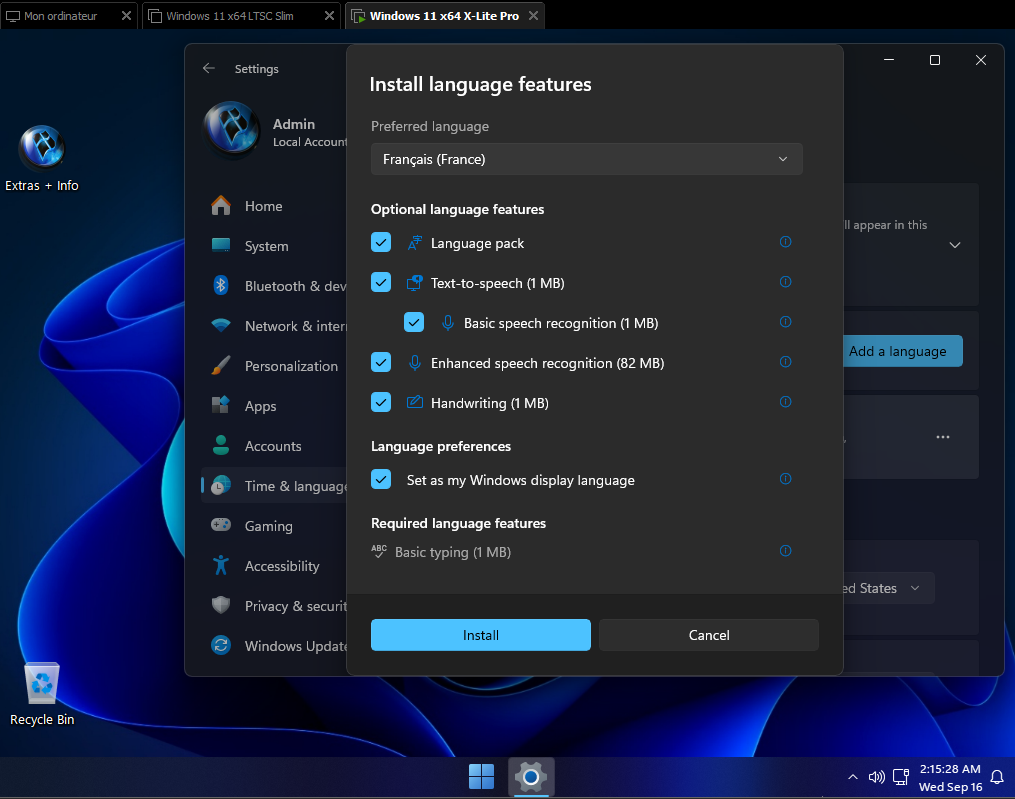Image resolution: width=1015 pixels, height=799 pixels.
Task: Click the Add a language button
Action: 902,351
